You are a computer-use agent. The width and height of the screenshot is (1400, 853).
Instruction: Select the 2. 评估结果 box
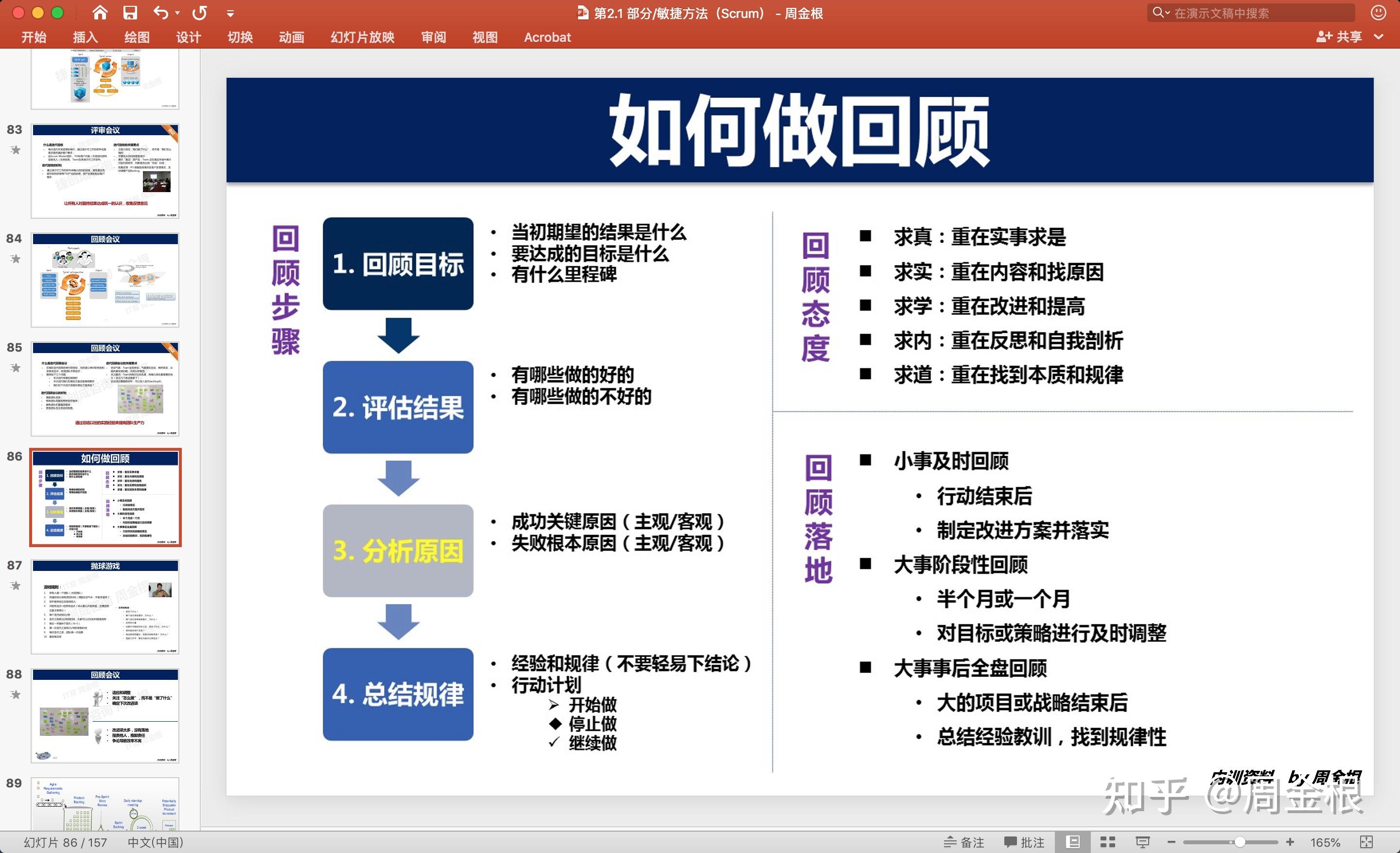(398, 407)
